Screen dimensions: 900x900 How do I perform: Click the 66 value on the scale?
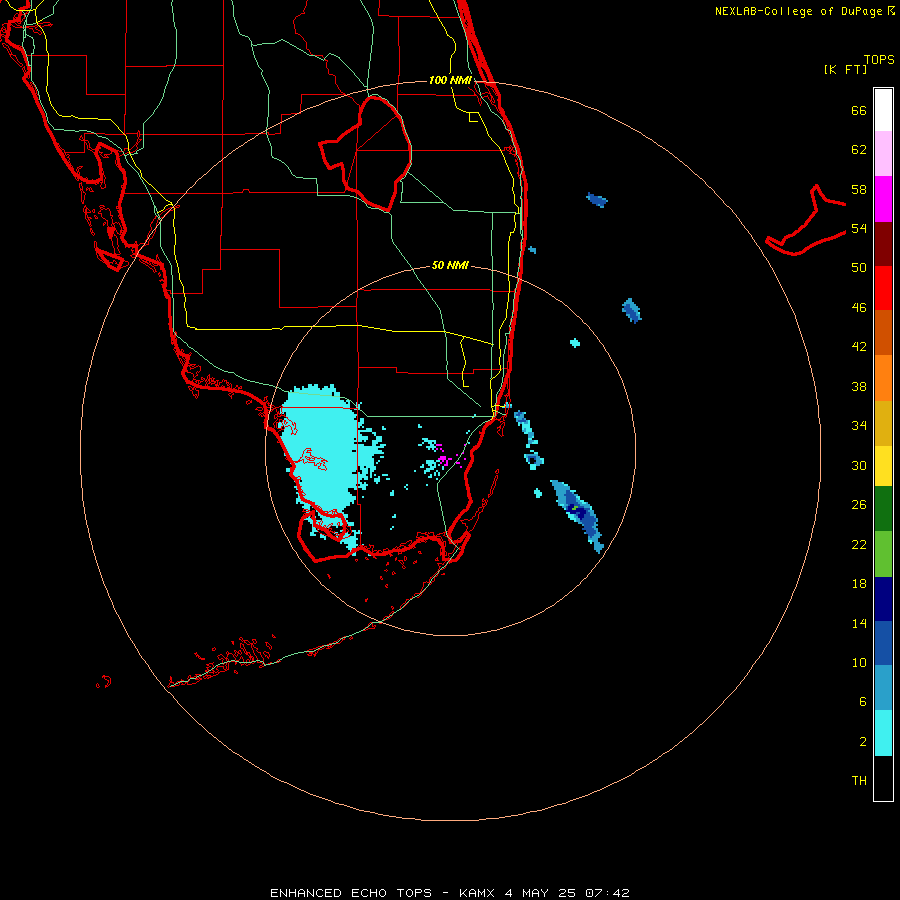(x=859, y=110)
